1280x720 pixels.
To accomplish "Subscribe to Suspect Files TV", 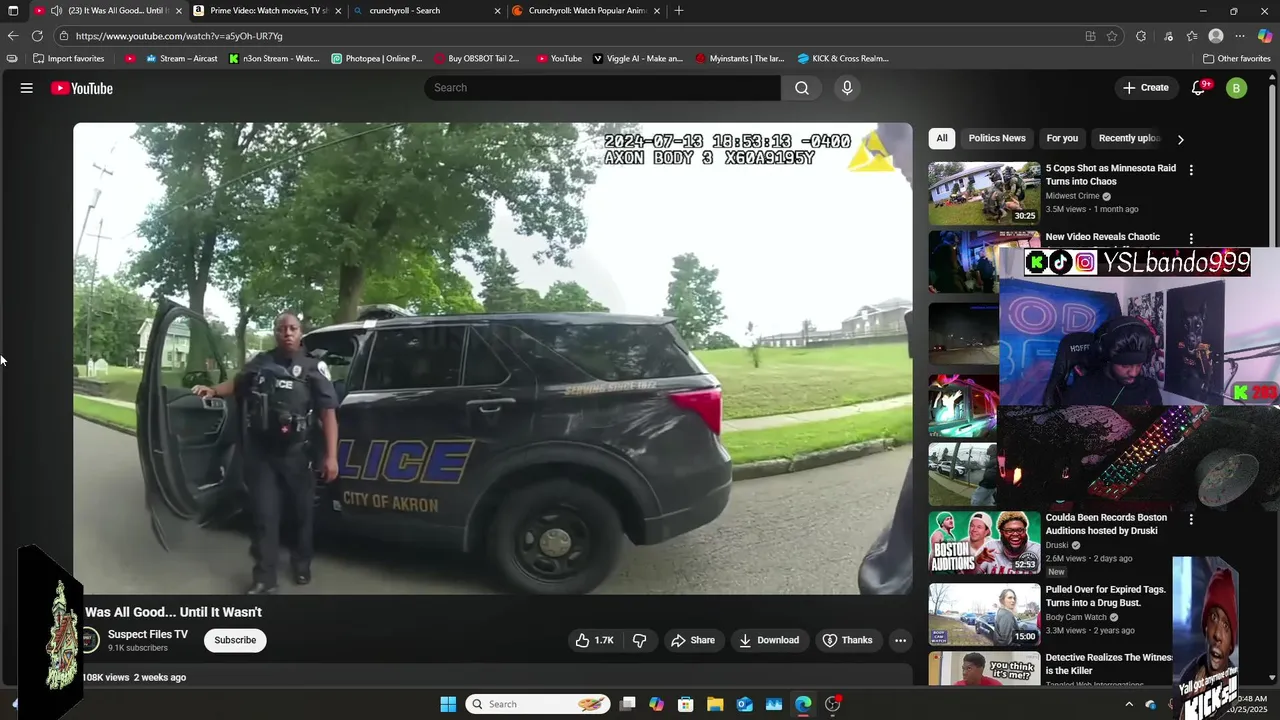I will [x=235, y=640].
